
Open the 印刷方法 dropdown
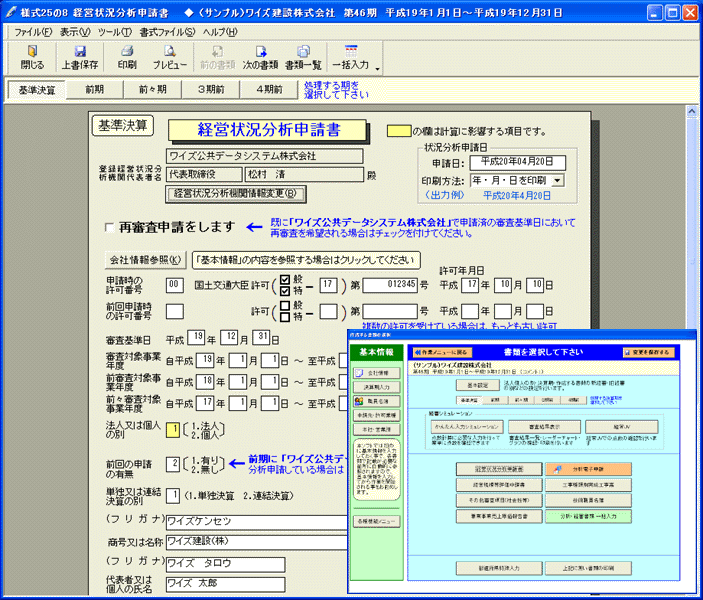coord(557,180)
